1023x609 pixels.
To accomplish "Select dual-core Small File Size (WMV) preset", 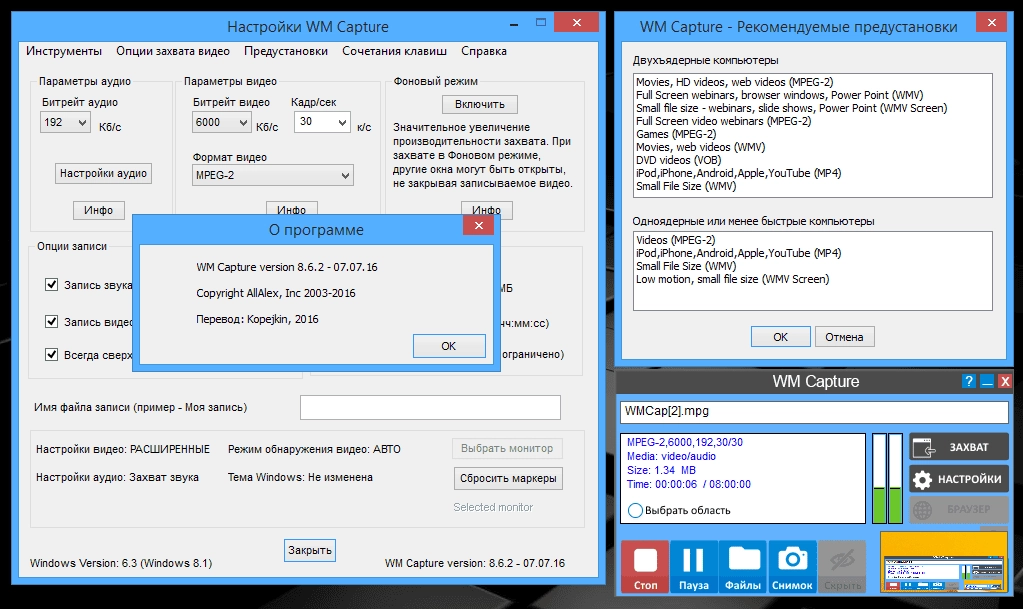I will [x=686, y=186].
